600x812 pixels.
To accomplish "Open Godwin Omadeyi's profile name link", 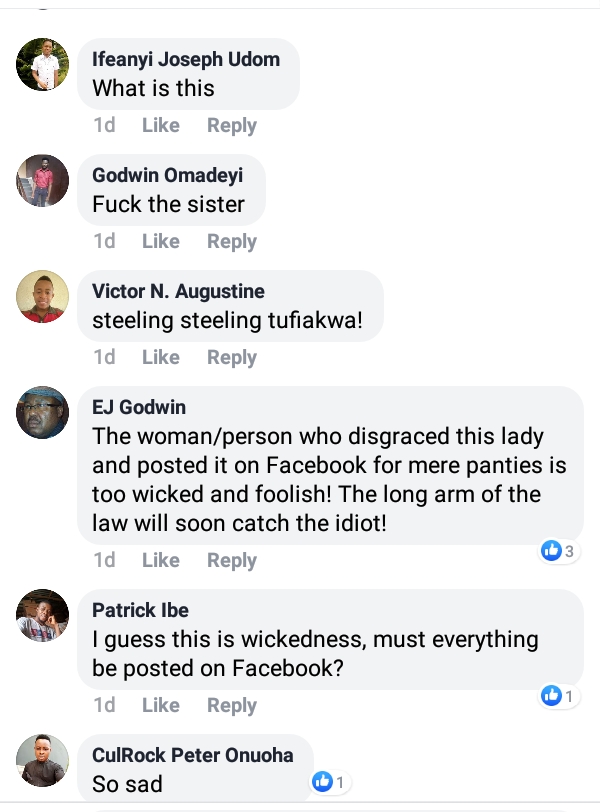I will point(167,175).
